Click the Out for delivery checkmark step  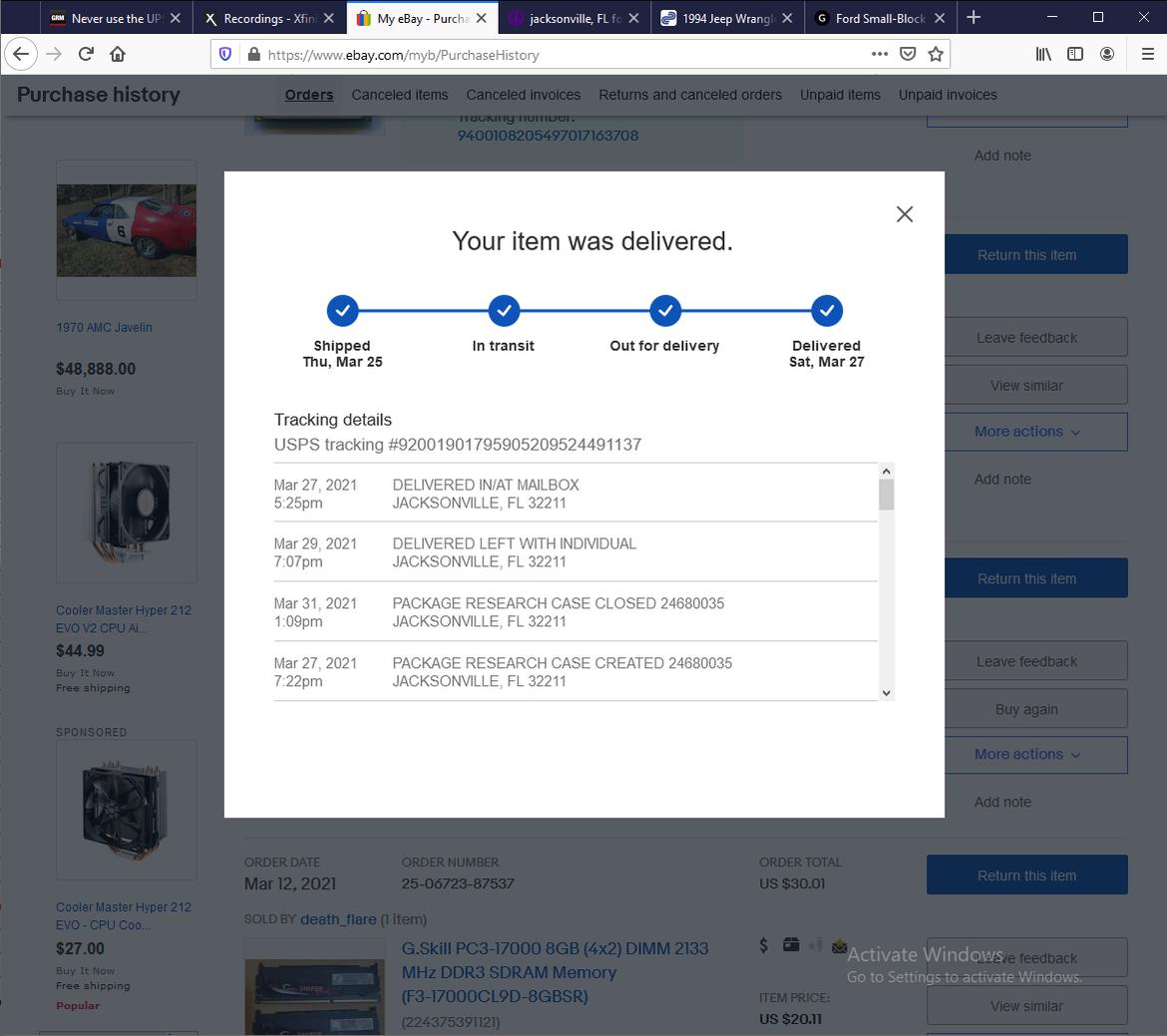pyautogui.click(x=665, y=310)
